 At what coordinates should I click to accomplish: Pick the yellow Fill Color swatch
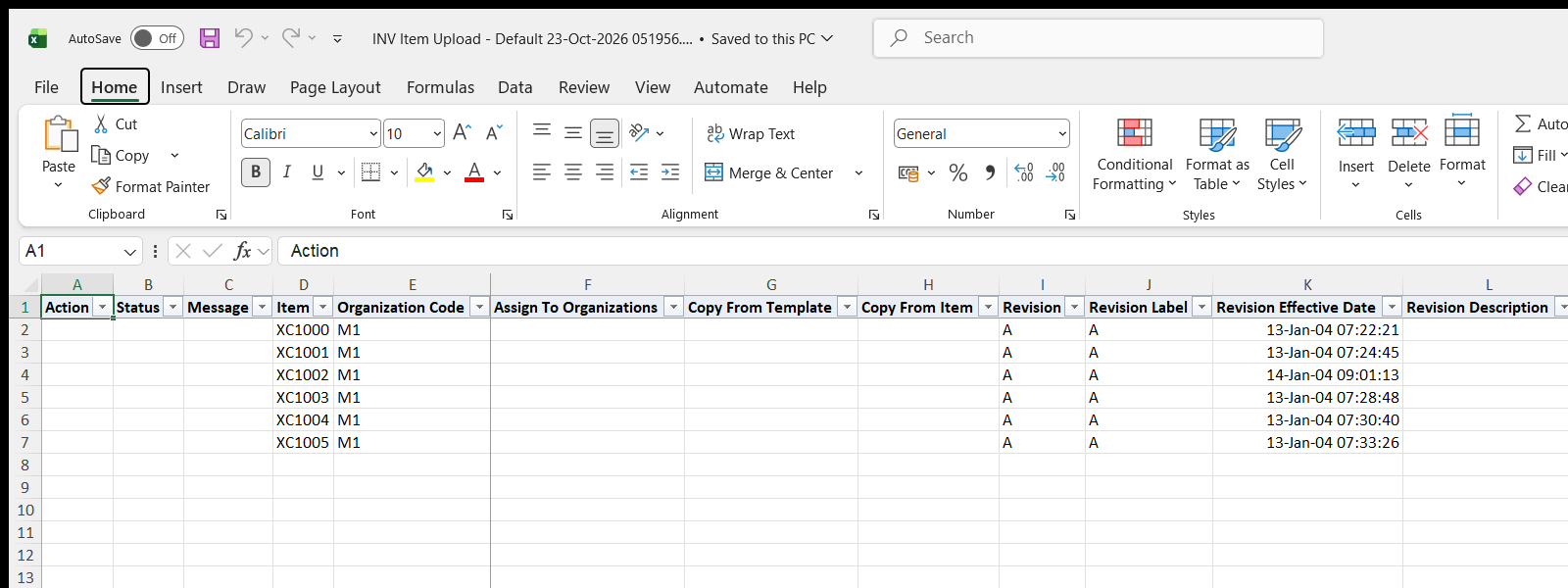coord(425,172)
